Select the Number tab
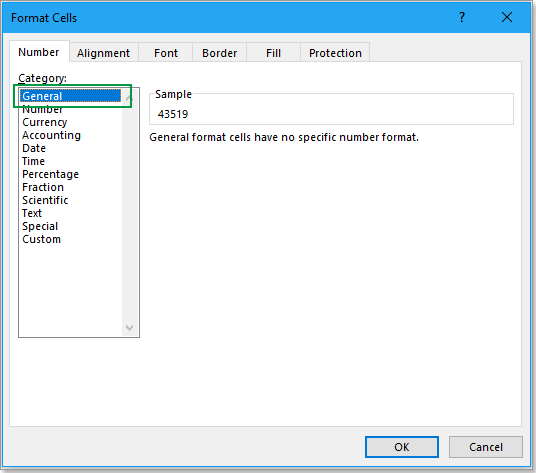Image resolution: width=536 pixels, height=473 pixels. pyautogui.click(x=39, y=52)
